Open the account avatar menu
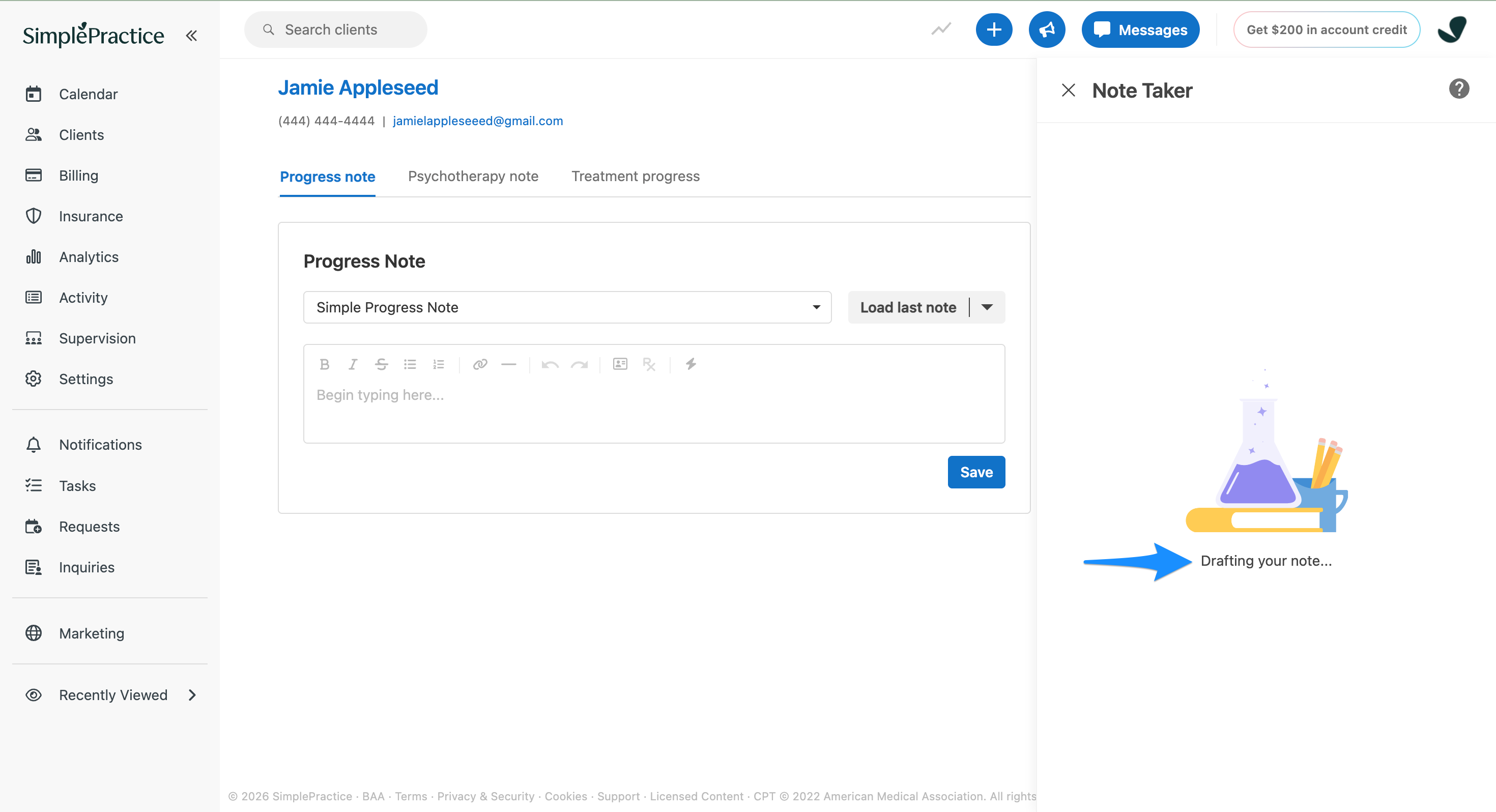Screen dimensions: 1496x812 (1452, 30)
